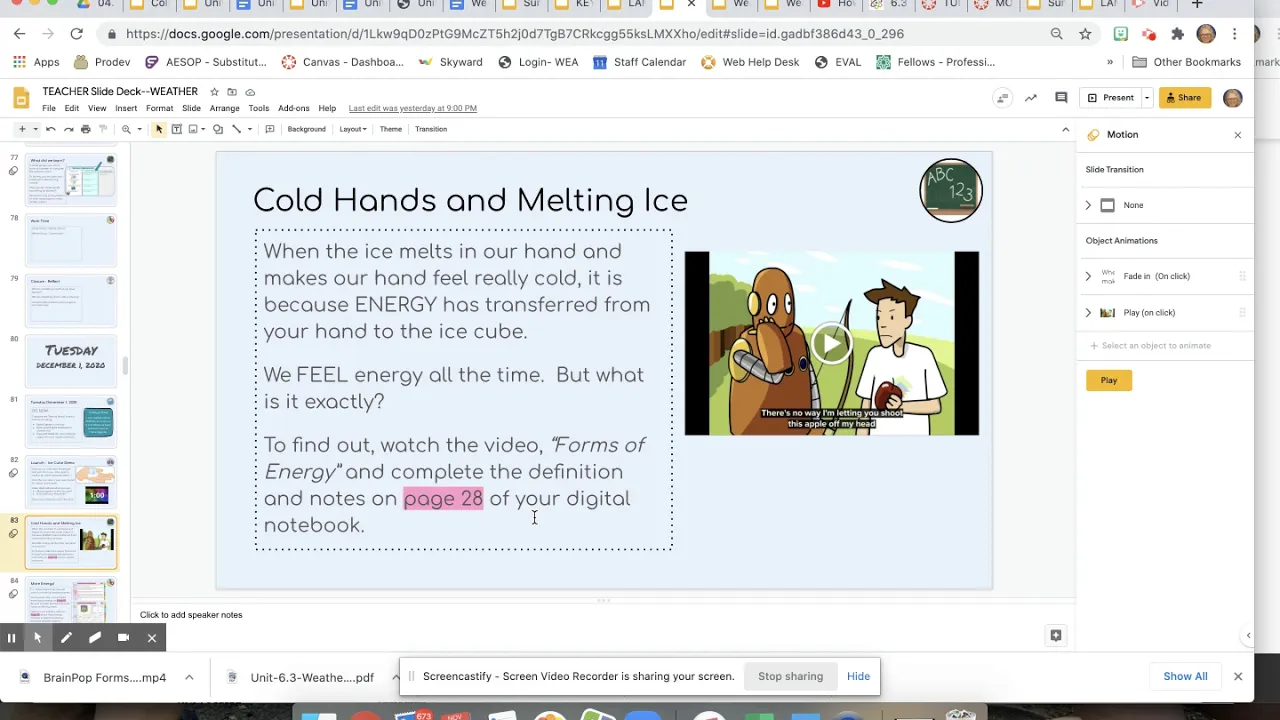Open the Insert menu

(126, 108)
